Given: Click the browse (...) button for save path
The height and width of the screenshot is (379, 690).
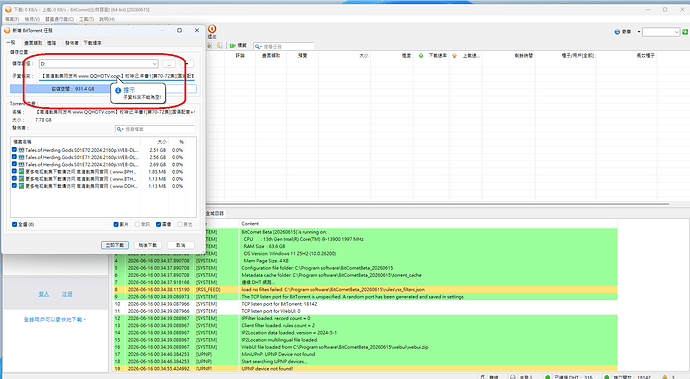Looking at the screenshot, I should pyautogui.click(x=169, y=64).
